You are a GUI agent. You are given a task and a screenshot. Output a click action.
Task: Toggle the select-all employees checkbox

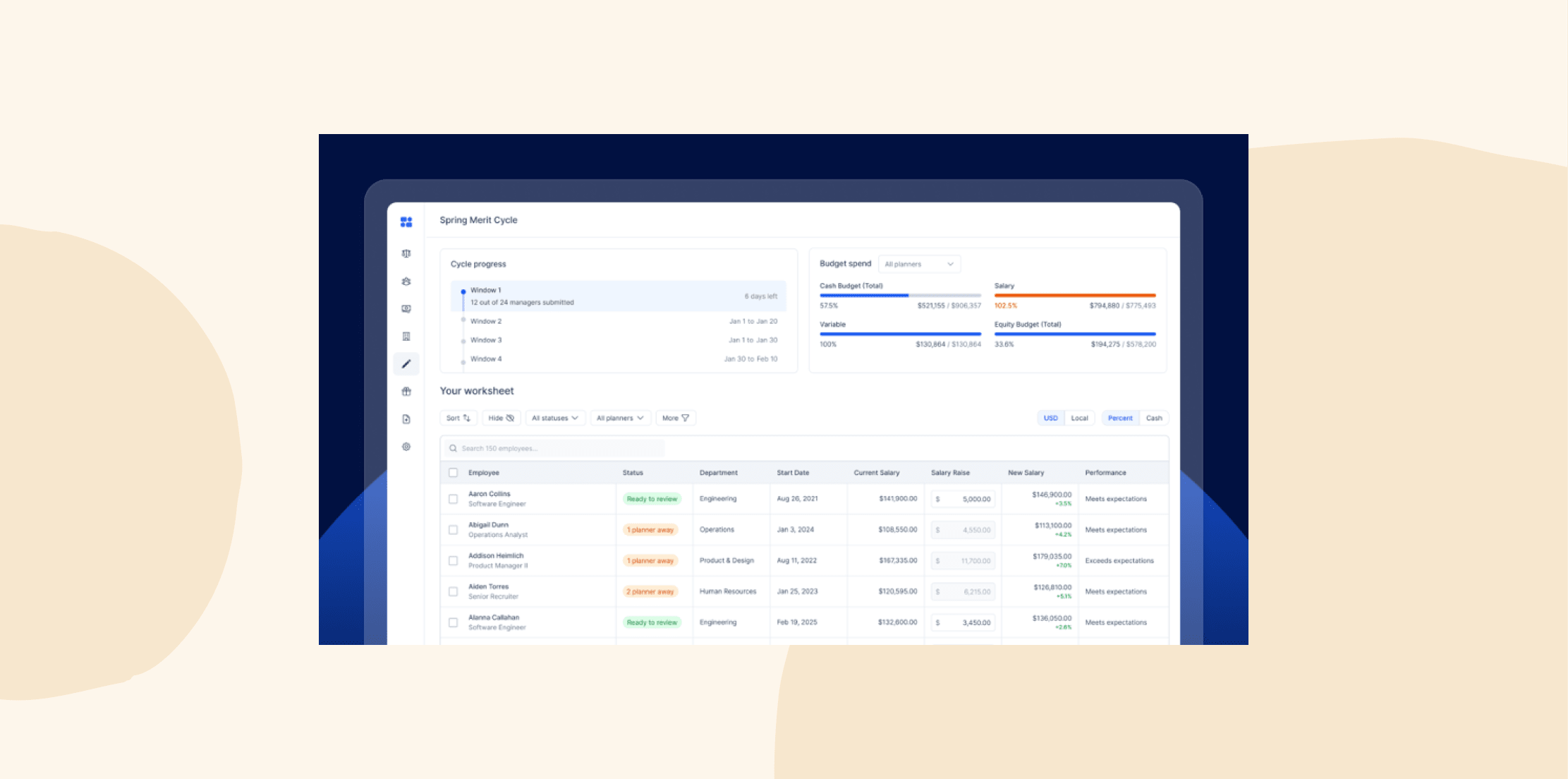(x=453, y=473)
